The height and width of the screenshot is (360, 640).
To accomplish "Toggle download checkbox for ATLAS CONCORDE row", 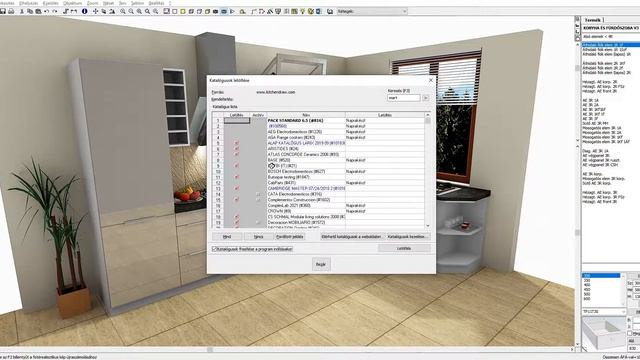I will [237, 155].
